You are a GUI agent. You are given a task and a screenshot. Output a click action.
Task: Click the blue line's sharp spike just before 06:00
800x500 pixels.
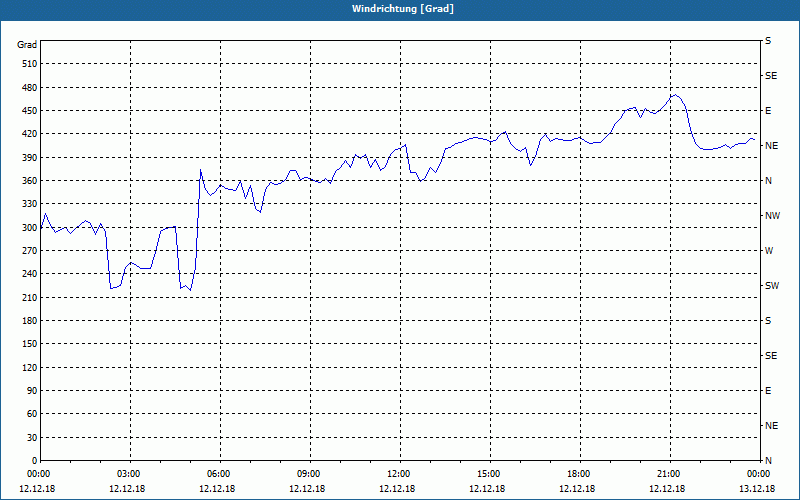pos(201,170)
